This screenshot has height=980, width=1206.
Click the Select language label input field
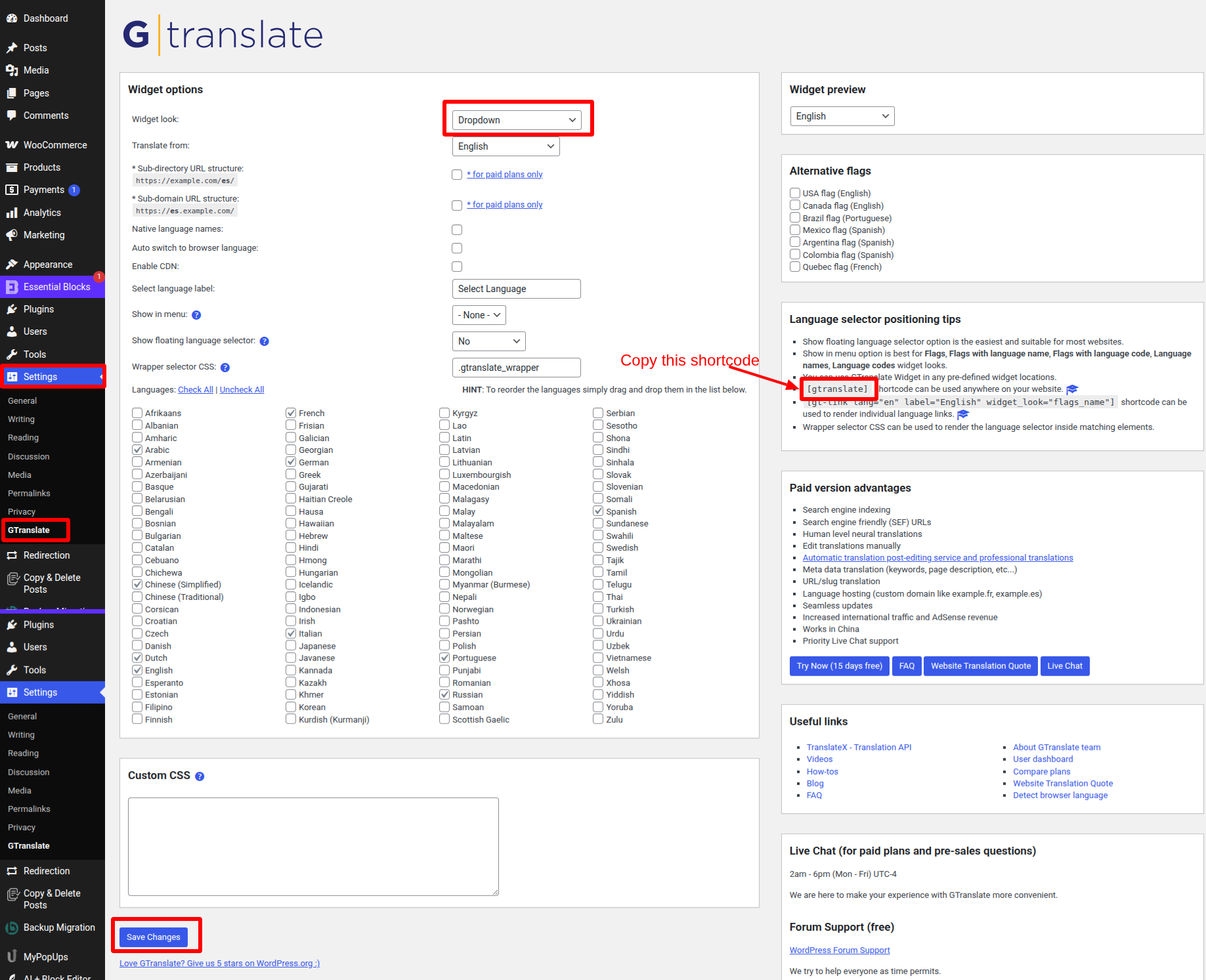(x=516, y=289)
